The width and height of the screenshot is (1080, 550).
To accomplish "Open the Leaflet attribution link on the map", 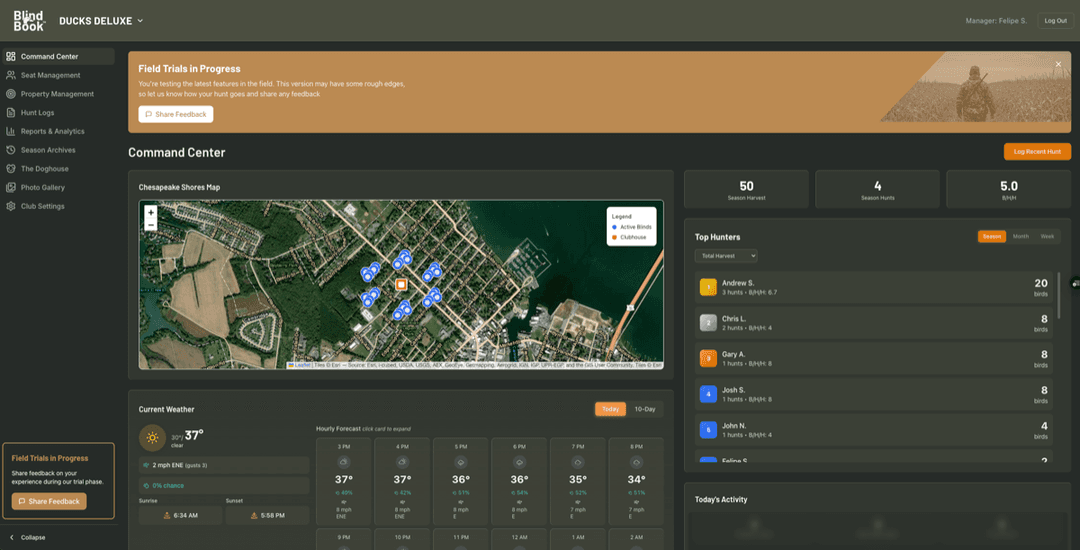I will tap(302, 366).
